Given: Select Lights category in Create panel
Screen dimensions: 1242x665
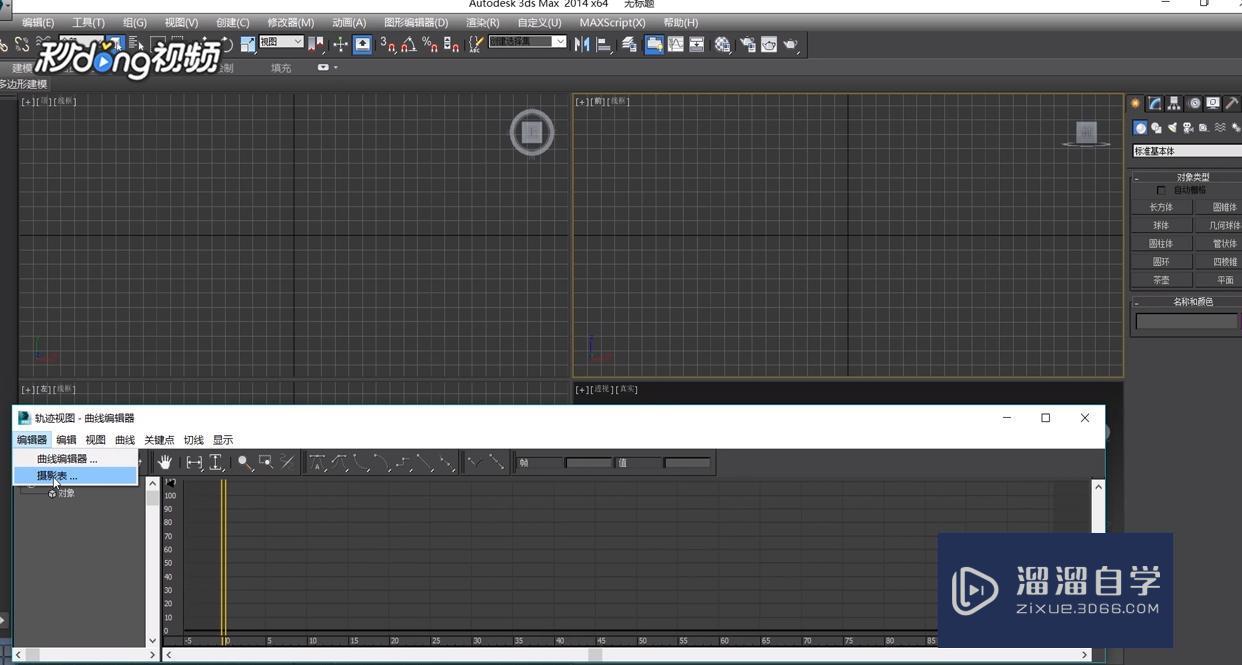Looking at the screenshot, I should (1172, 128).
